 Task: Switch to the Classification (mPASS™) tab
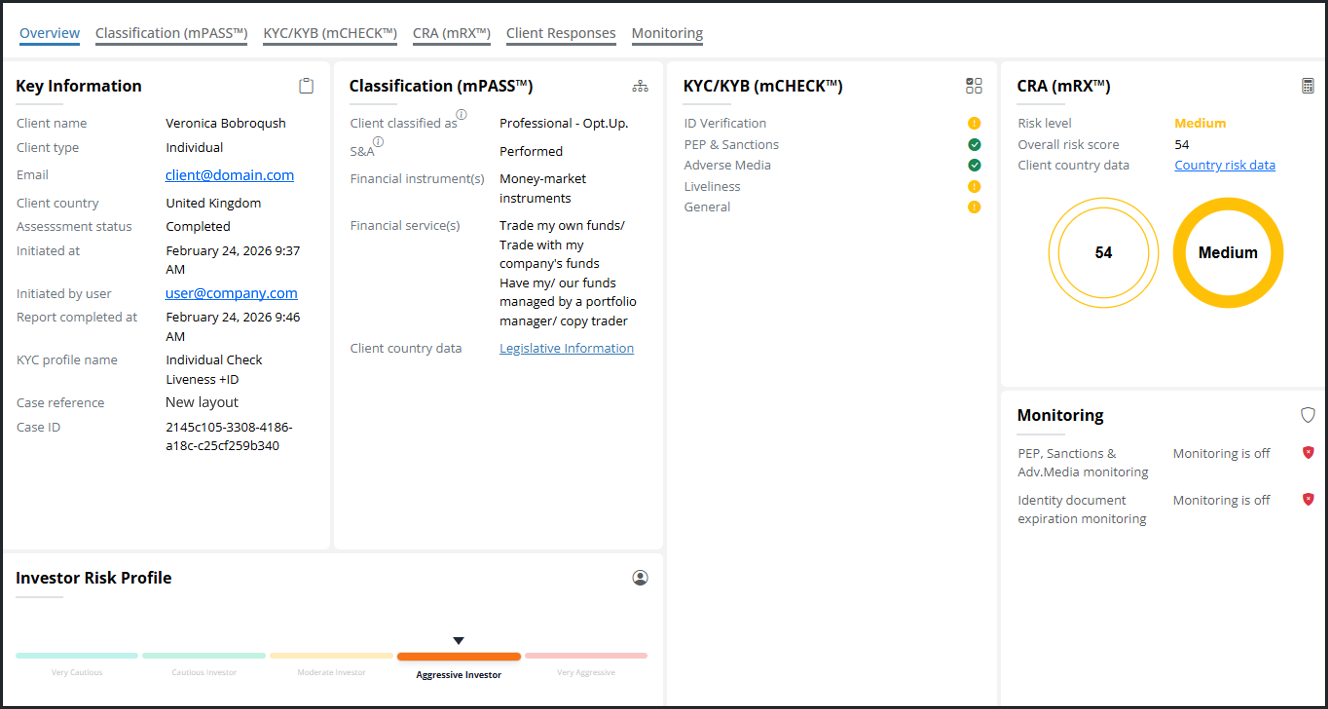[x=171, y=33]
